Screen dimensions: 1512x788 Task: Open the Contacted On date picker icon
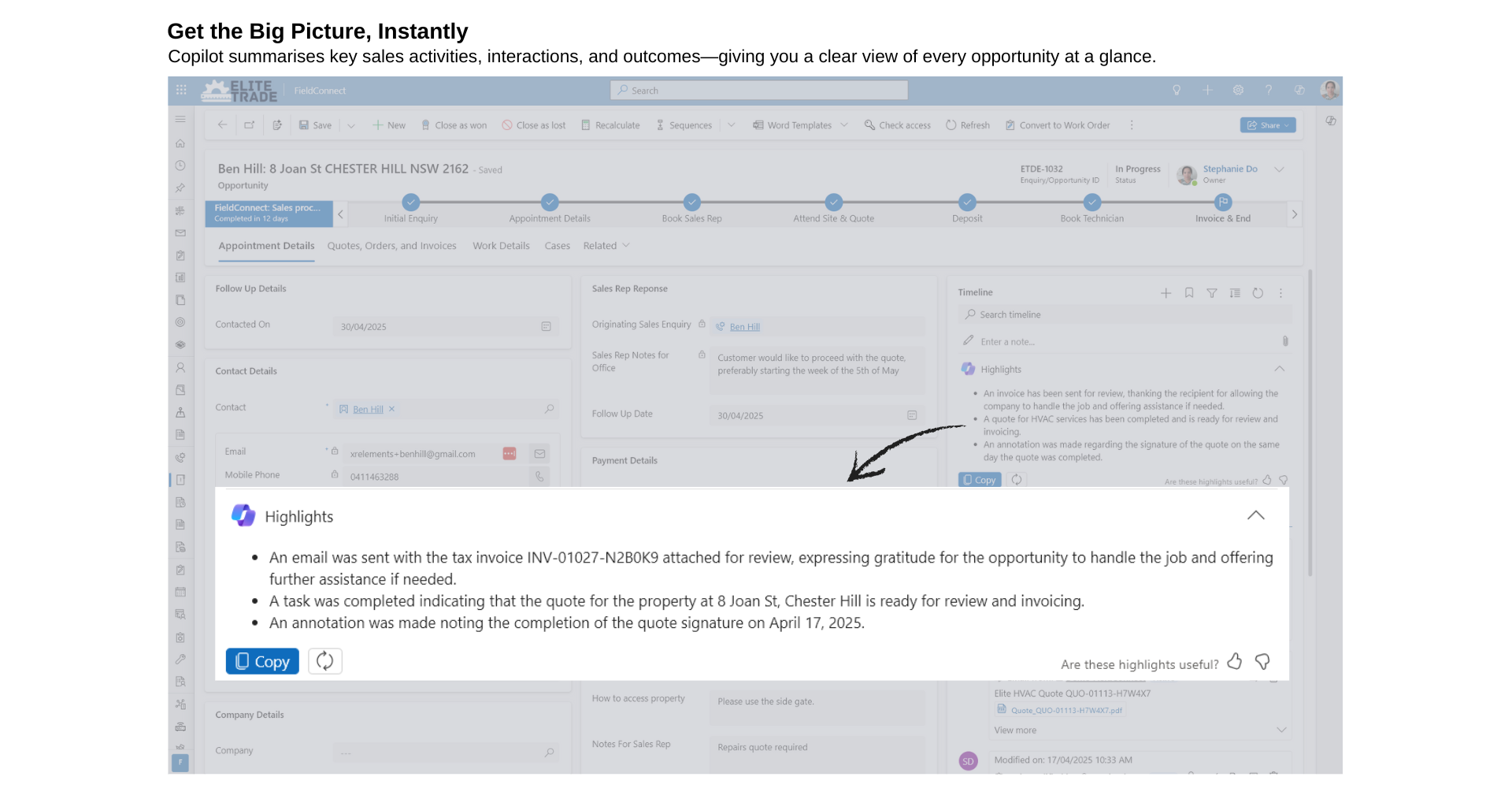coord(546,326)
